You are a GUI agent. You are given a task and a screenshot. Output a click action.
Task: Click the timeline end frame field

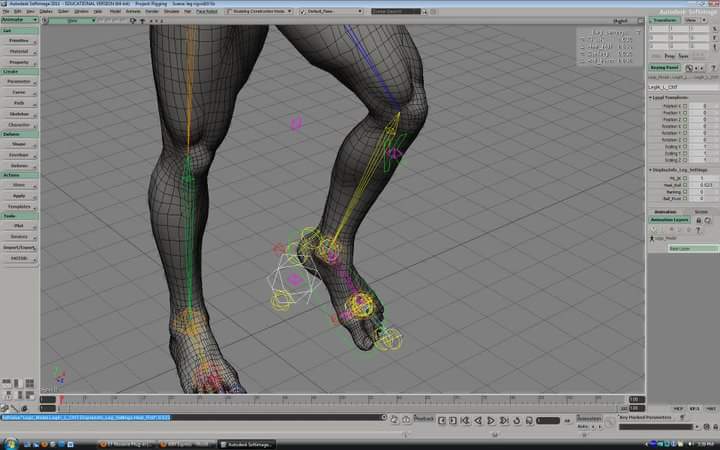(x=637, y=399)
